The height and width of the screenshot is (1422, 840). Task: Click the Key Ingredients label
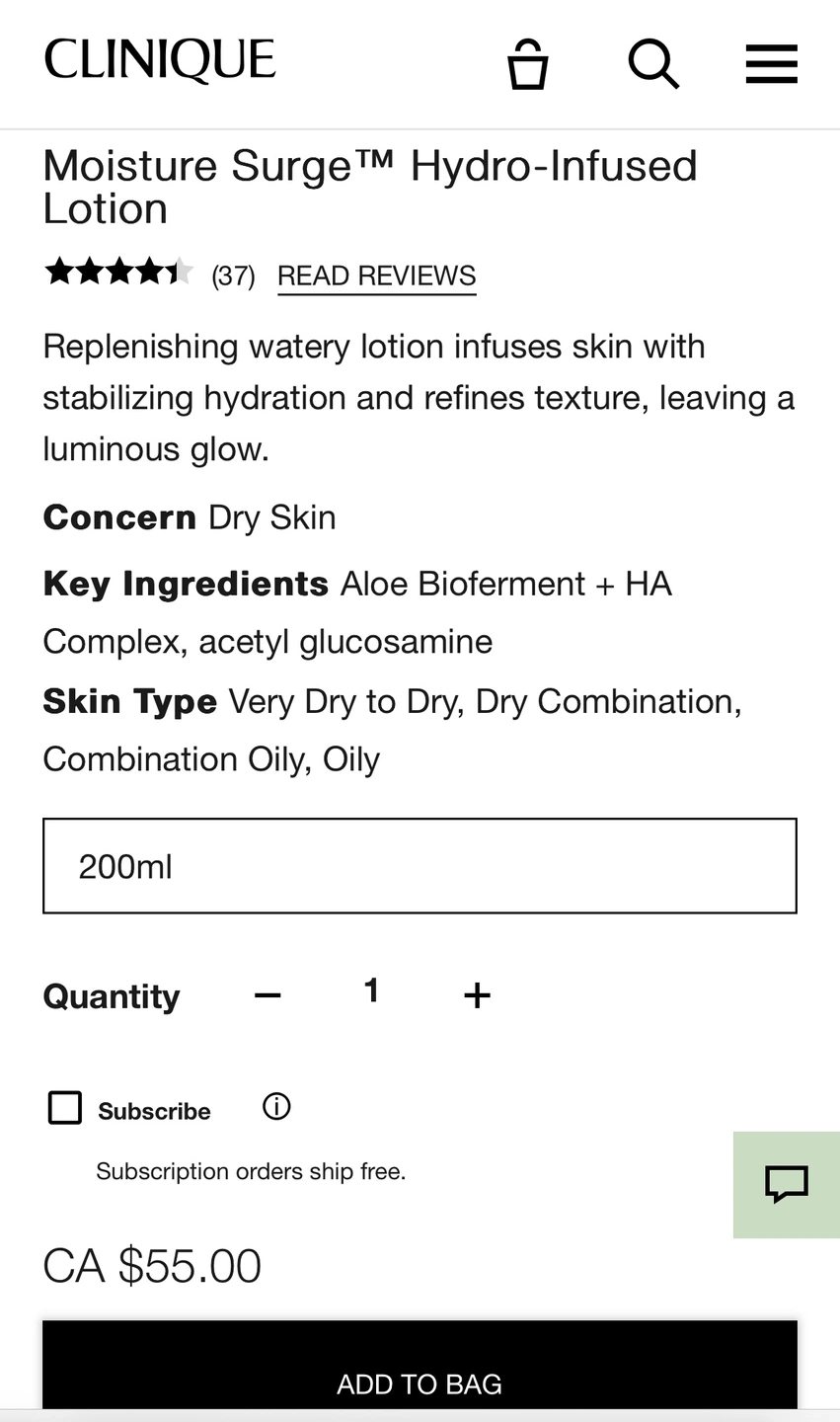tap(186, 584)
